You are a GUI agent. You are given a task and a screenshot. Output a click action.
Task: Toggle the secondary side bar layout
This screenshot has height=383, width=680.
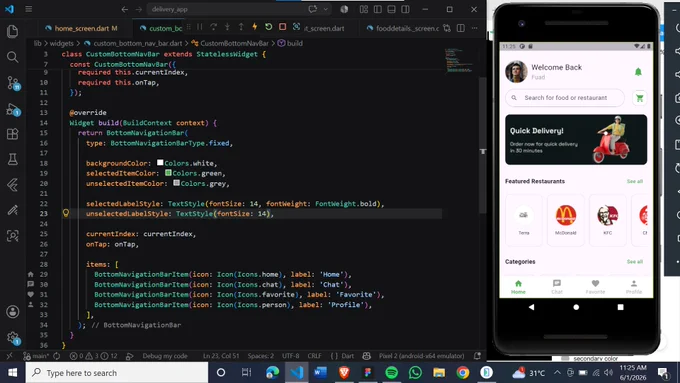tap(405, 9)
